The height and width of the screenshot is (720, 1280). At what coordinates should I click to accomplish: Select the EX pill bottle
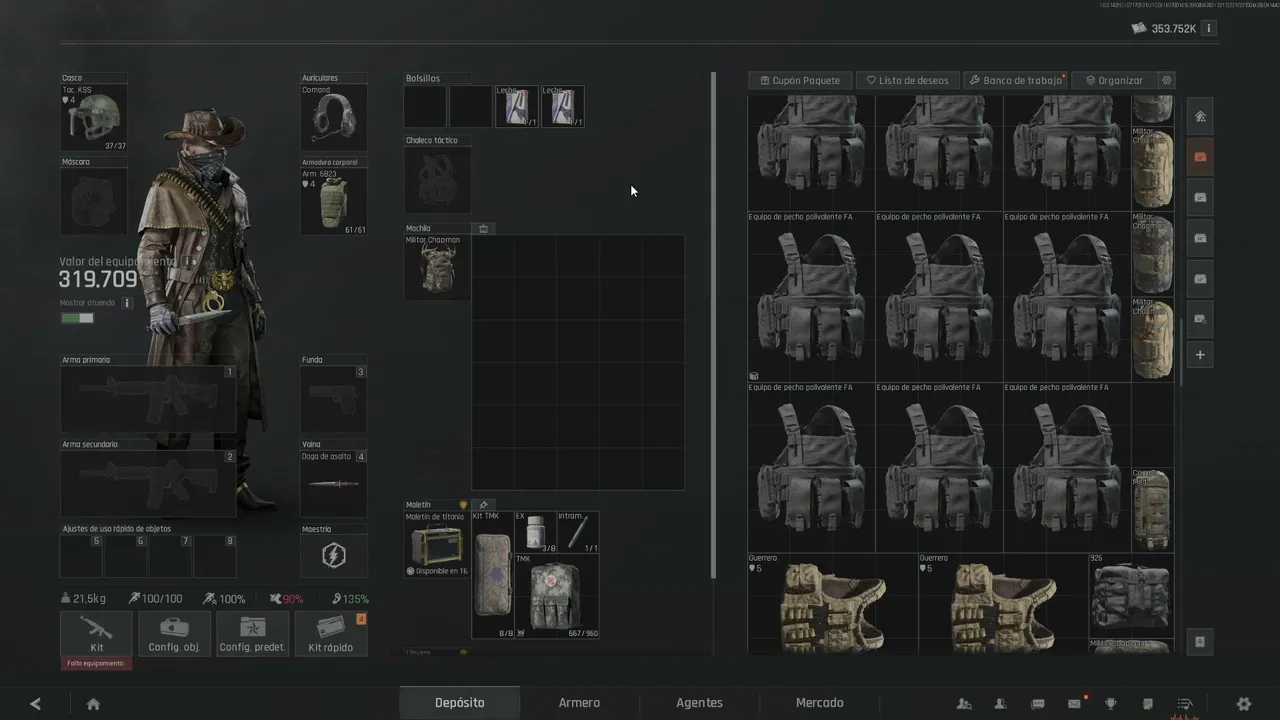pos(535,532)
